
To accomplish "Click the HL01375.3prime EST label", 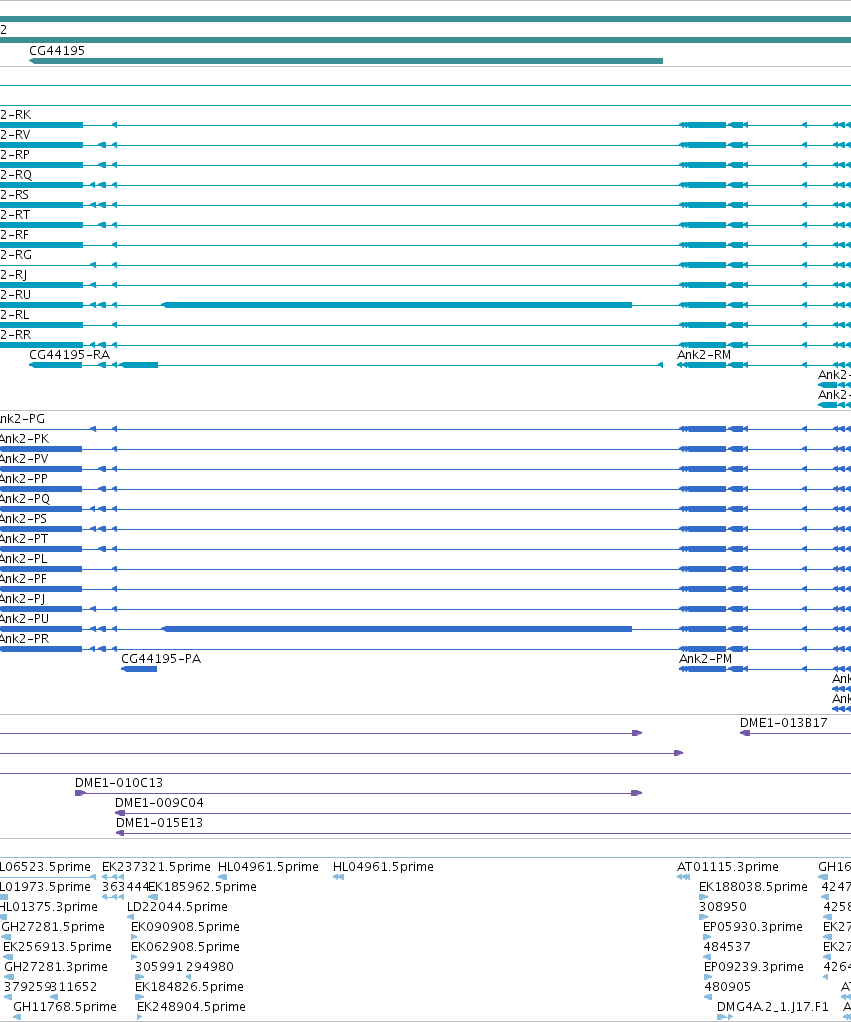I will (x=49, y=907).
